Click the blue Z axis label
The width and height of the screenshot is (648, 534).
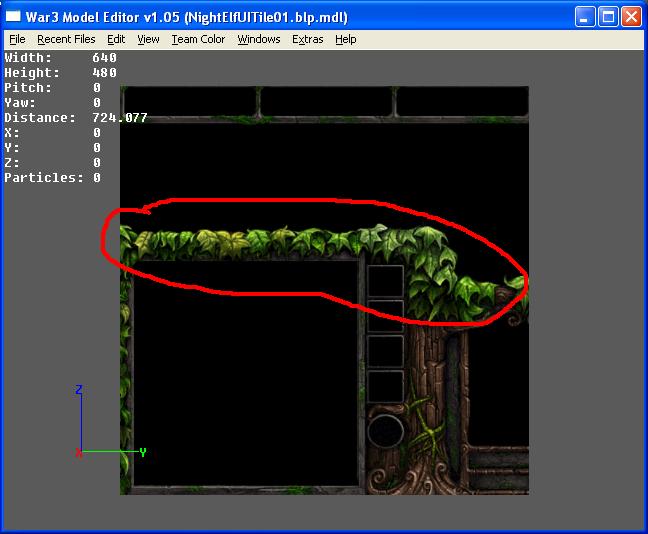79,389
